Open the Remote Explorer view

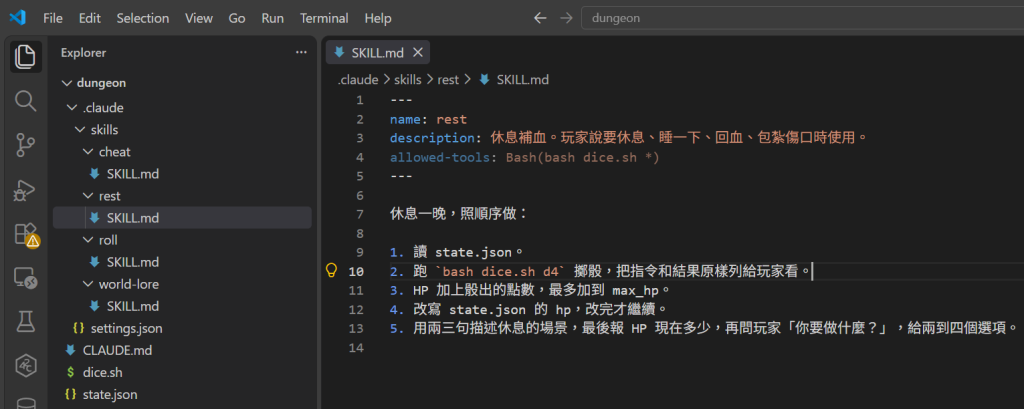(x=25, y=278)
